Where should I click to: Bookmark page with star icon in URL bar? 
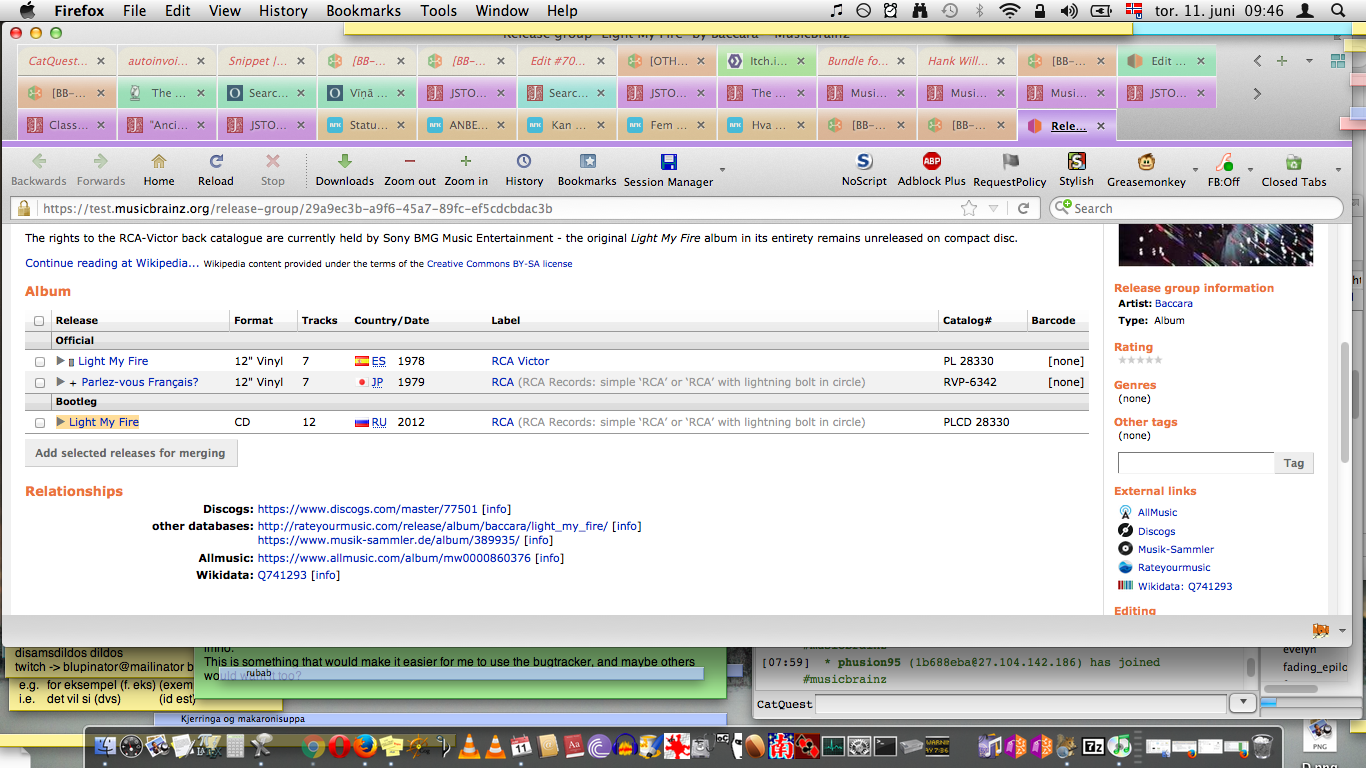tap(969, 208)
